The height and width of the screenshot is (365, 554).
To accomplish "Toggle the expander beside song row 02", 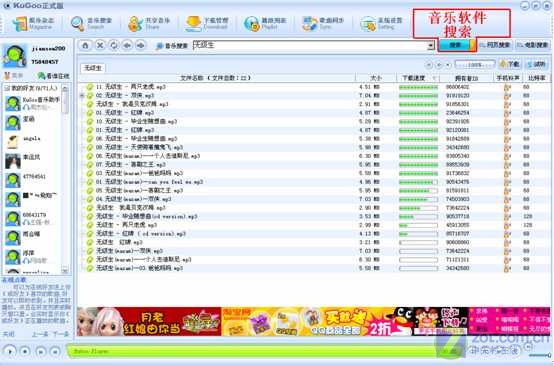I will tap(82, 95).
